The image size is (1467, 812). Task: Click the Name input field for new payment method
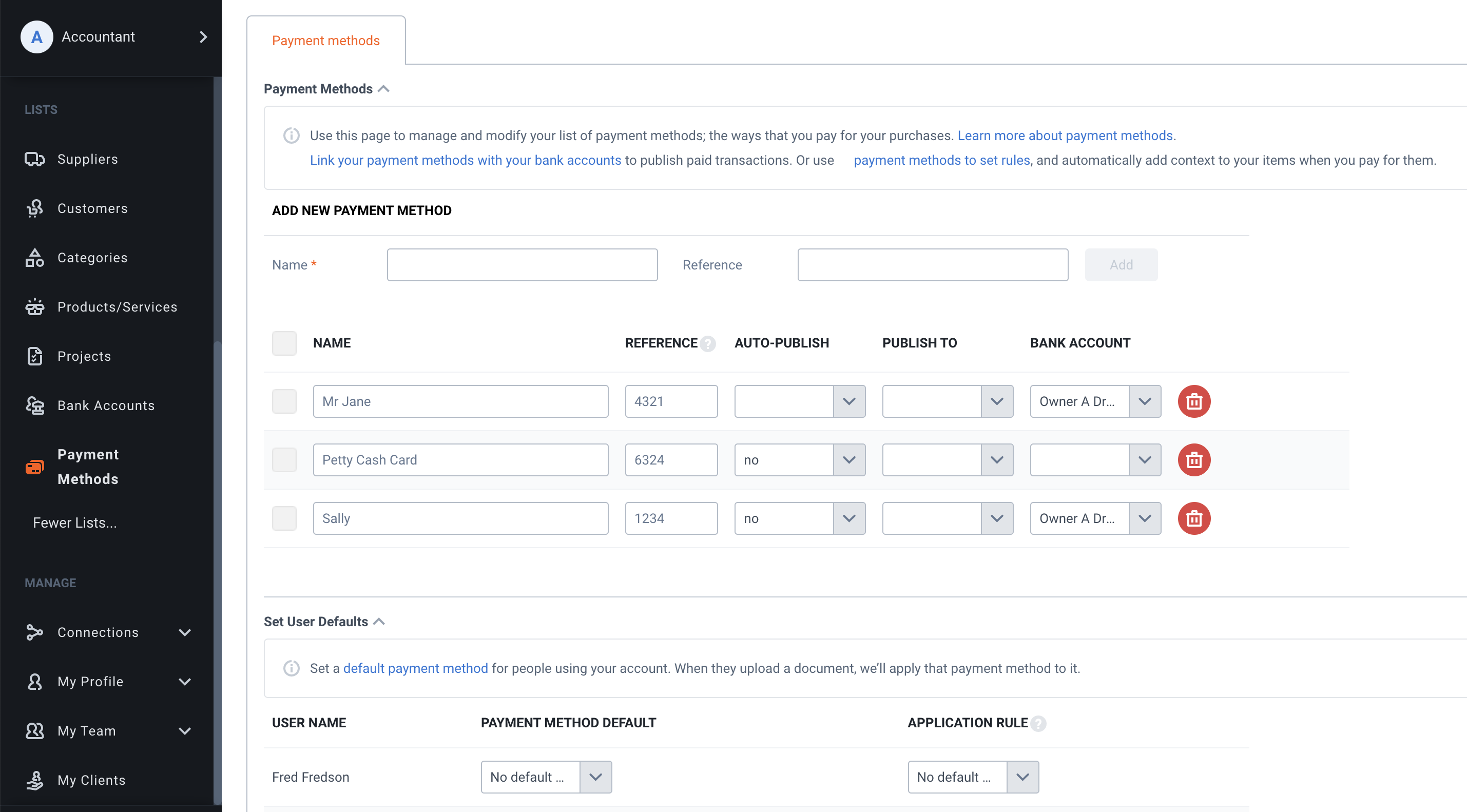[523, 265]
